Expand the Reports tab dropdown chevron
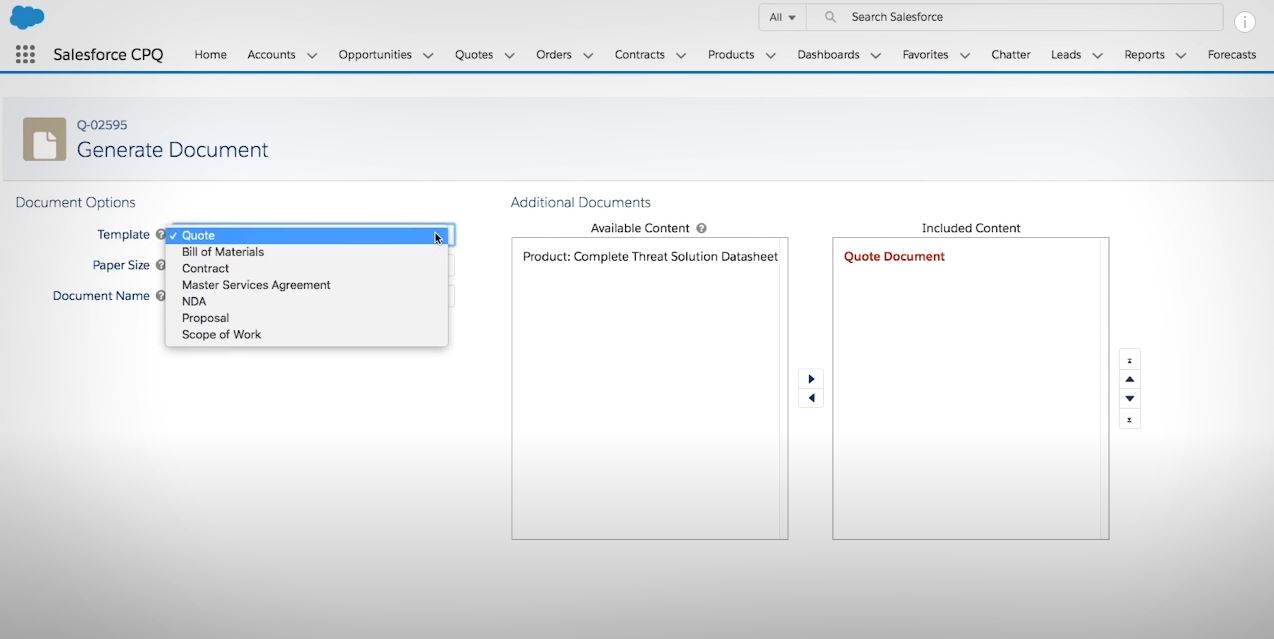Viewport: 1274px width, 639px height. point(1181,56)
